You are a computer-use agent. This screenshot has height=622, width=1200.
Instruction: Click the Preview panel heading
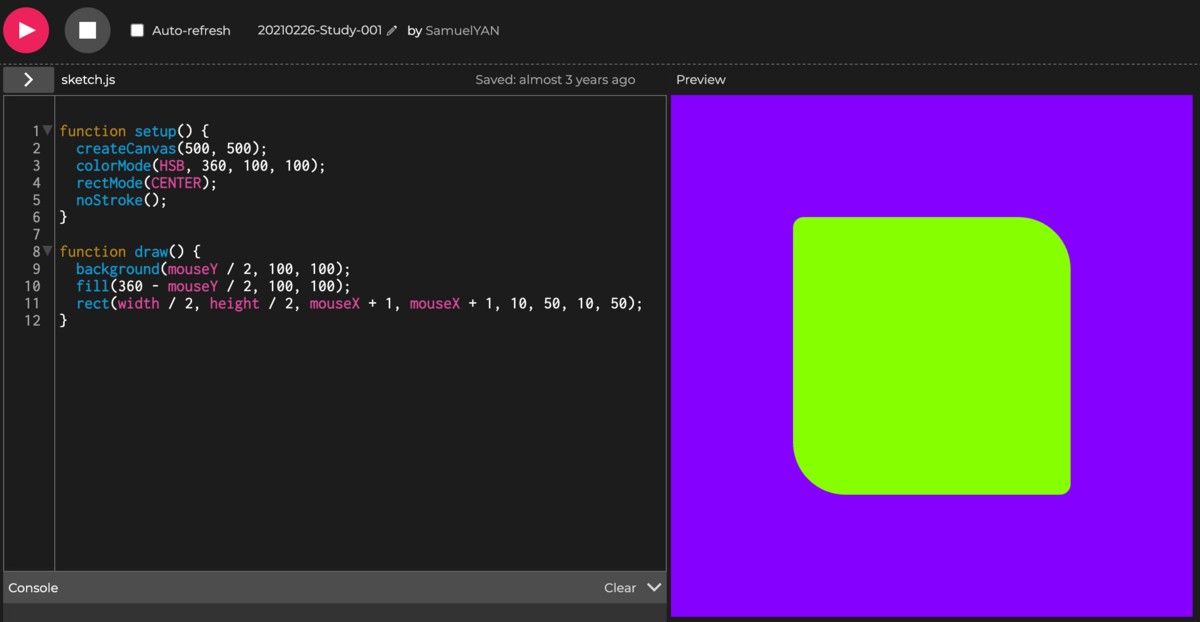coord(701,79)
